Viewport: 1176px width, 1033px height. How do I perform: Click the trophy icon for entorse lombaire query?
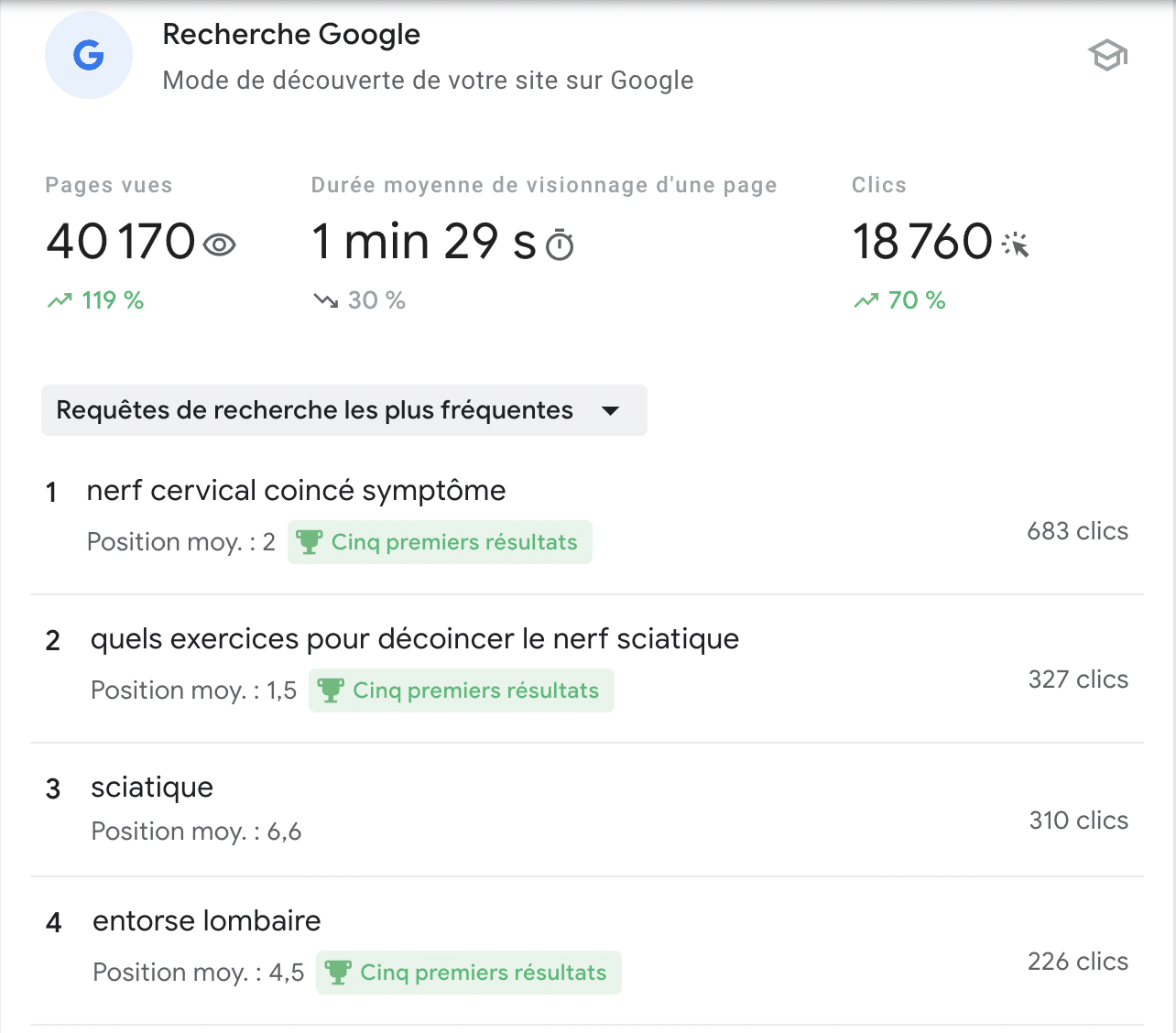click(x=338, y=973)
